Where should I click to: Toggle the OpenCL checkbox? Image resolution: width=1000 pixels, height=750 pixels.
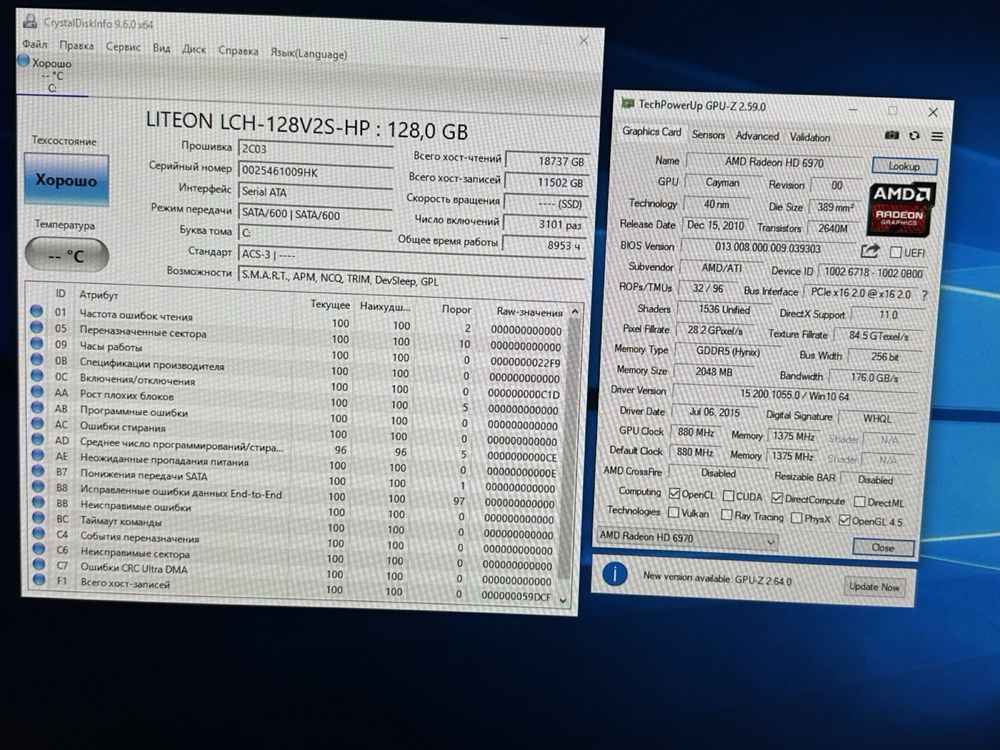pos(674,493)
